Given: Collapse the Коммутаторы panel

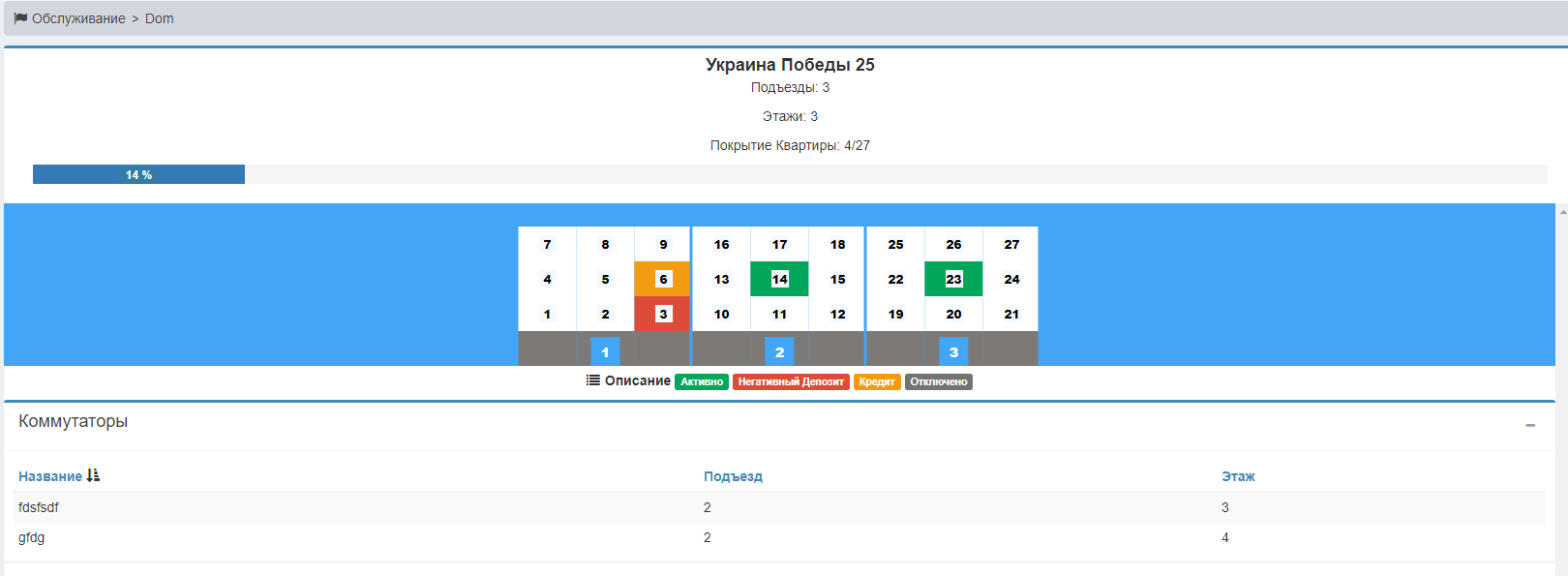Looking at the screenshot, I should [1530, 425].
